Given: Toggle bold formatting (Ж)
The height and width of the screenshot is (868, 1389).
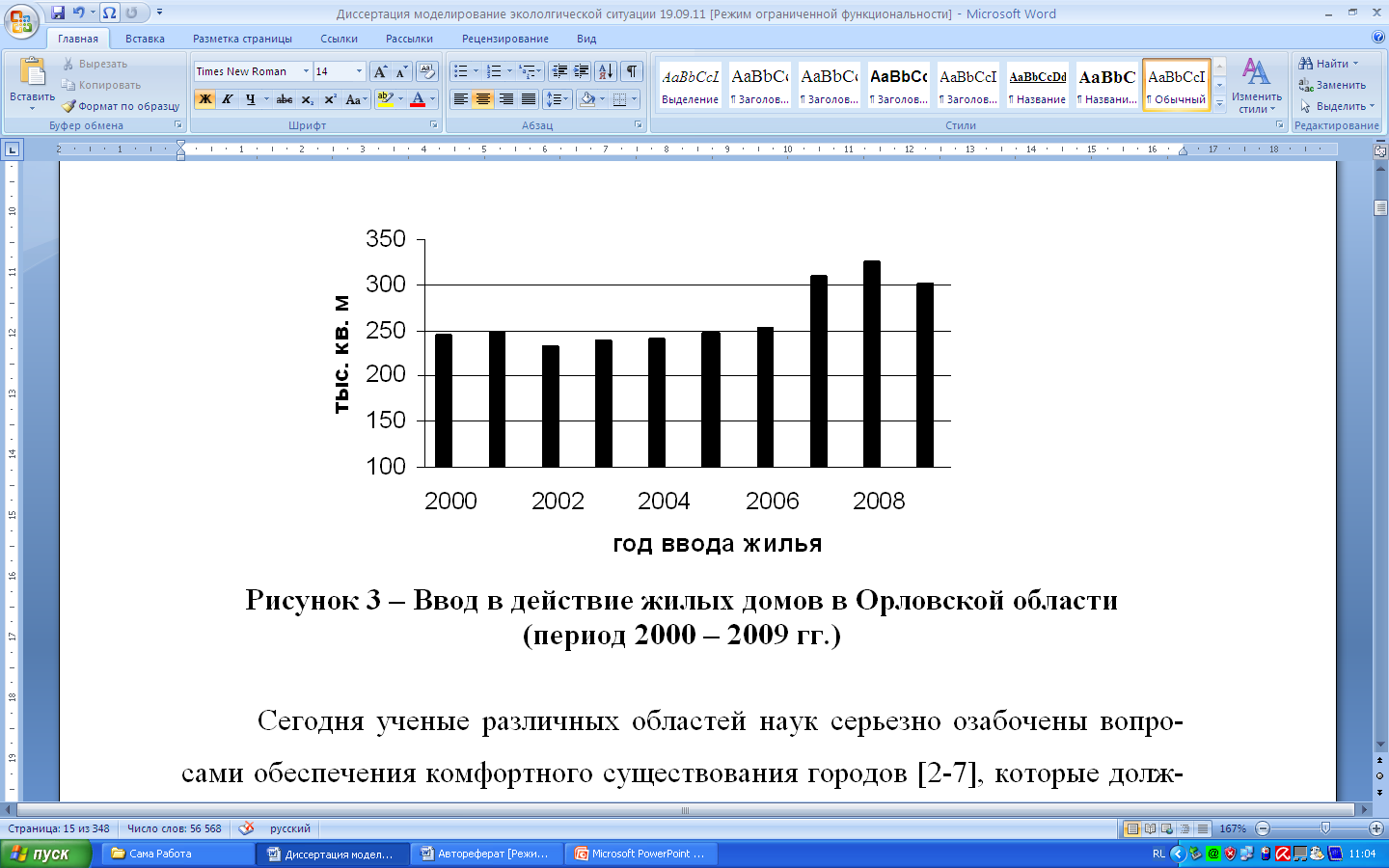Looking at the screenshot, I should (204, 99).
